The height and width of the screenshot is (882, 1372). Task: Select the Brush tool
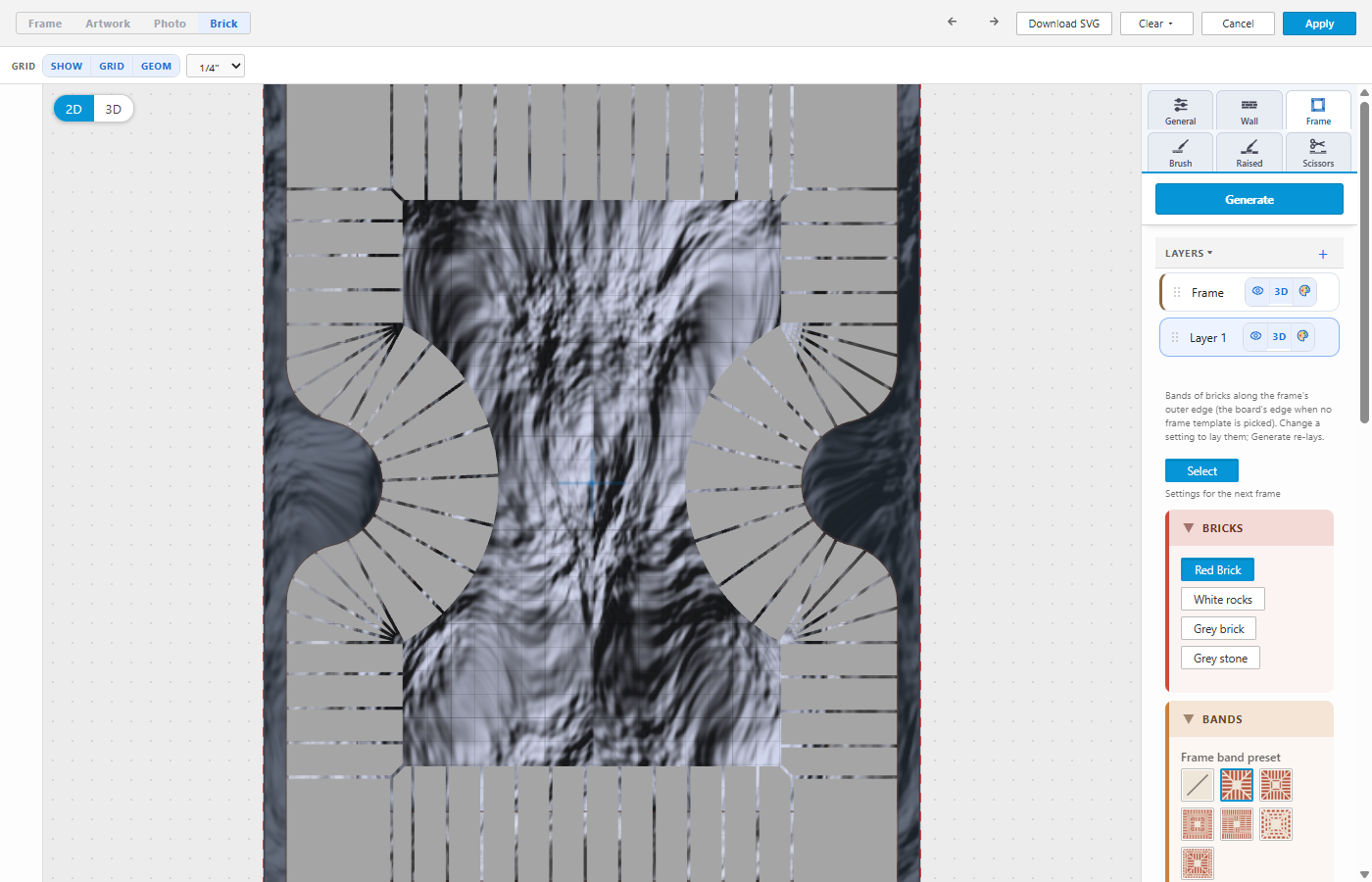pos(1181,153)
